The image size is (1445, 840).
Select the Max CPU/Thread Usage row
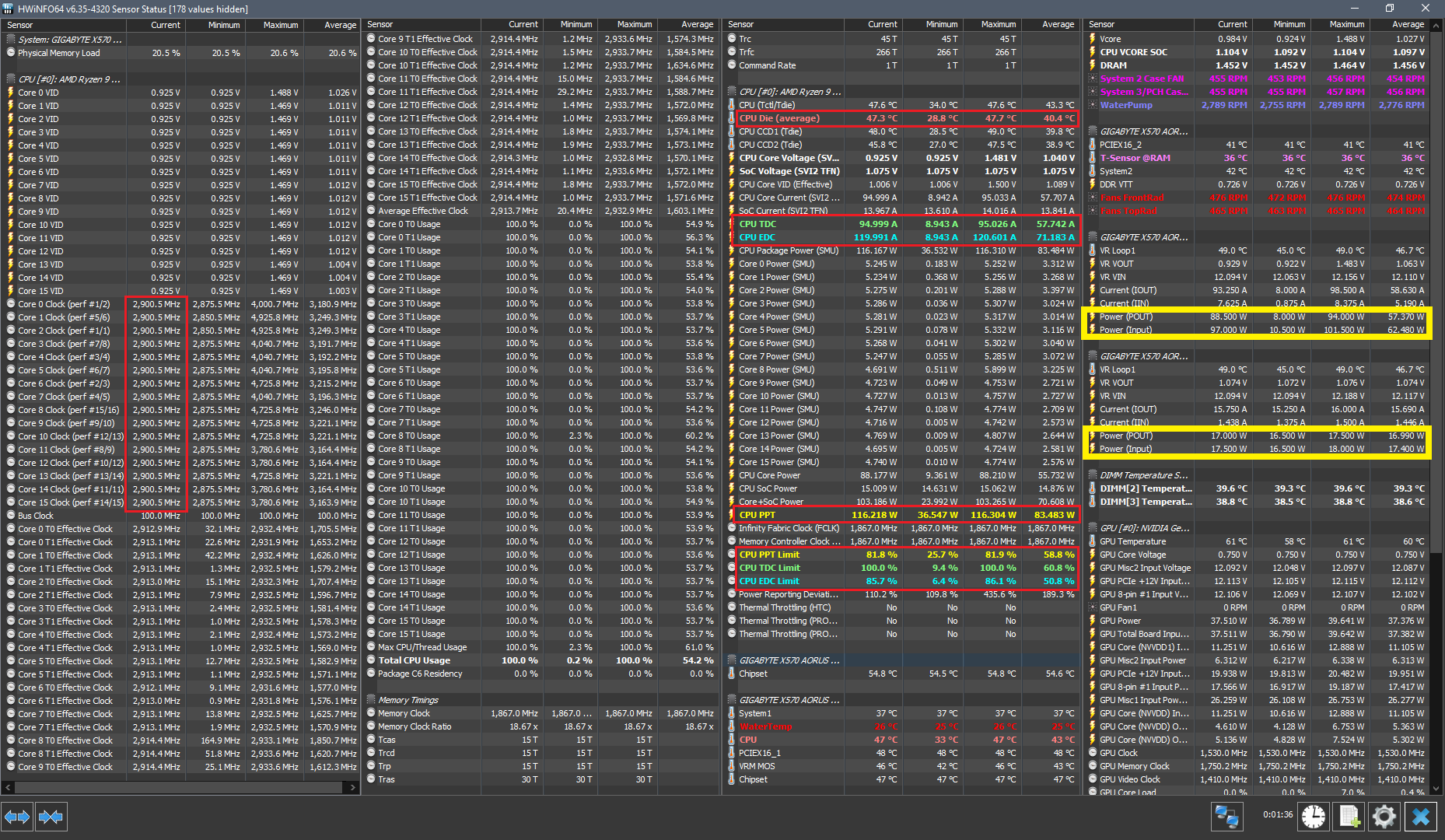[541, 647]
